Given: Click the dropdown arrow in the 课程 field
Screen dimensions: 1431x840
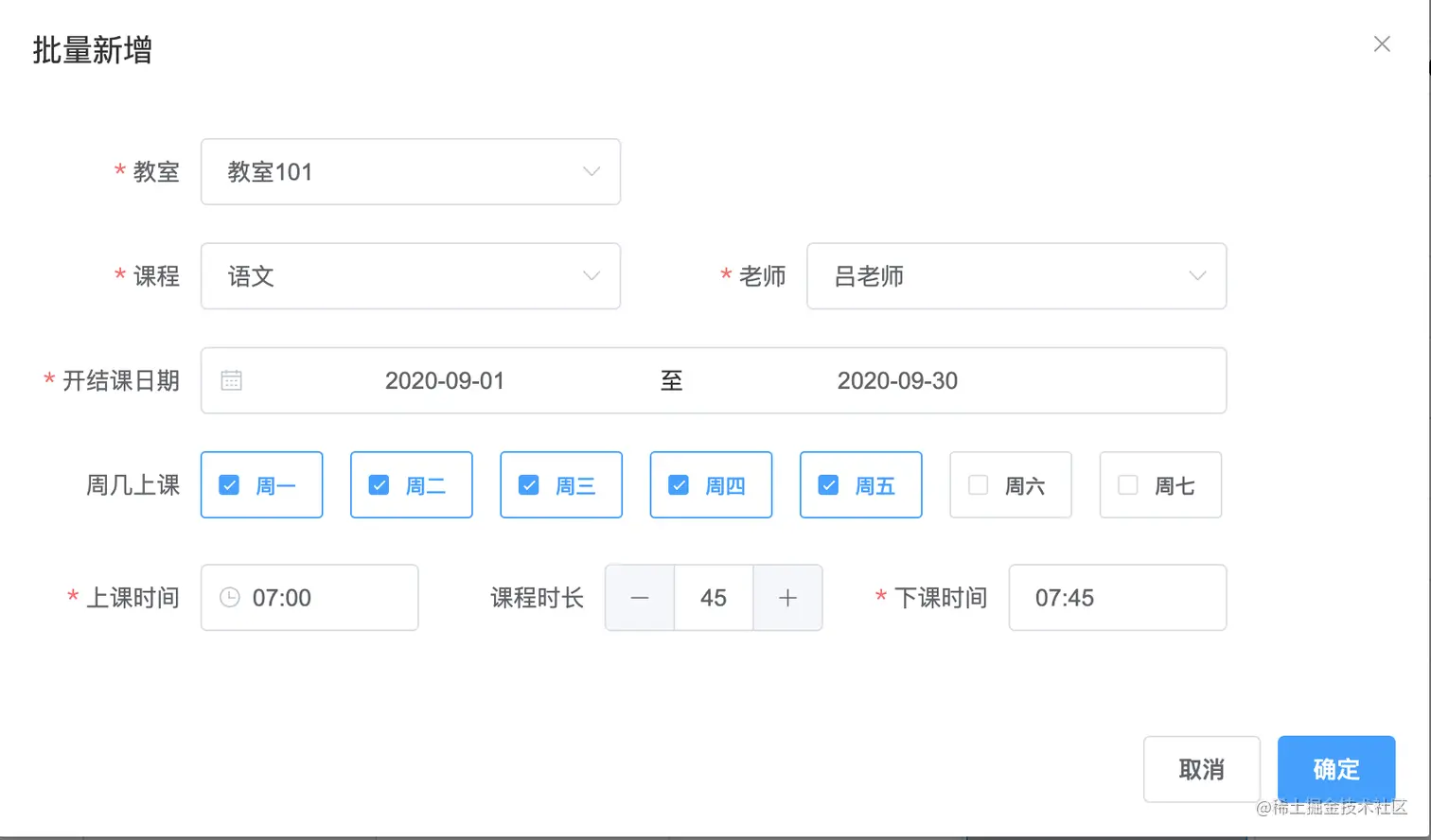Looking at the screenshot, I should point(591,276).
